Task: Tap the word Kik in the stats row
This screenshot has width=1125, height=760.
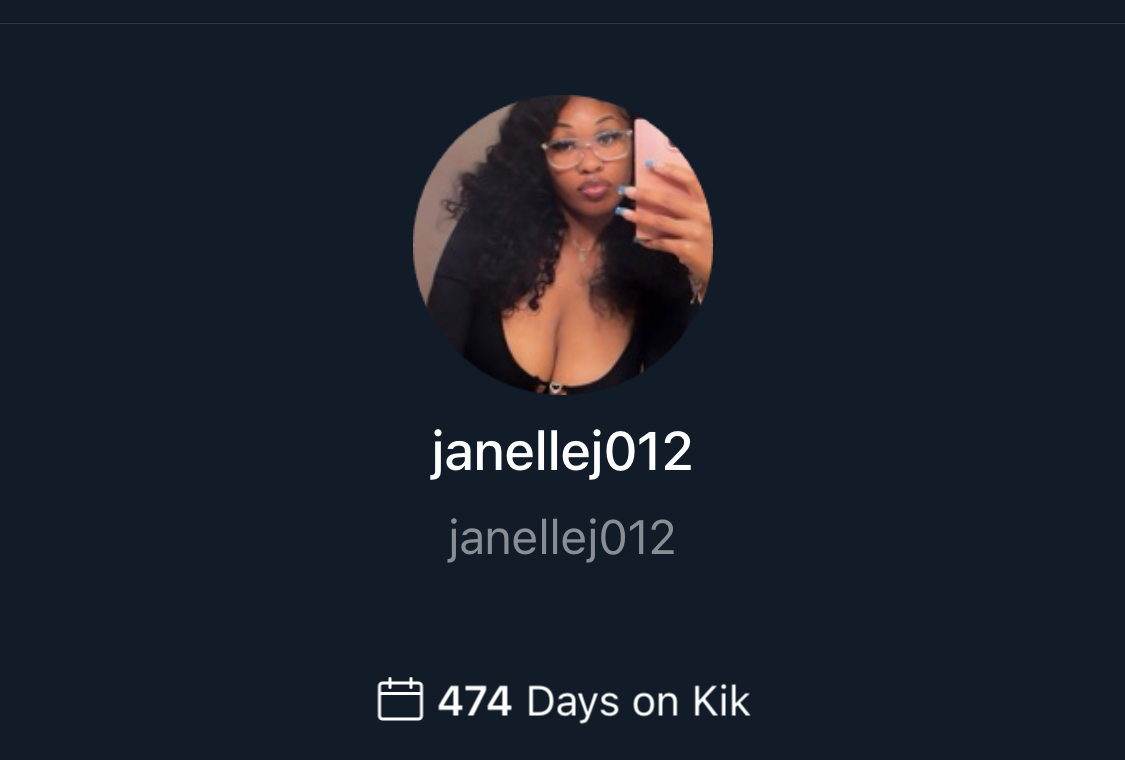Action: [x=721, y=701]
